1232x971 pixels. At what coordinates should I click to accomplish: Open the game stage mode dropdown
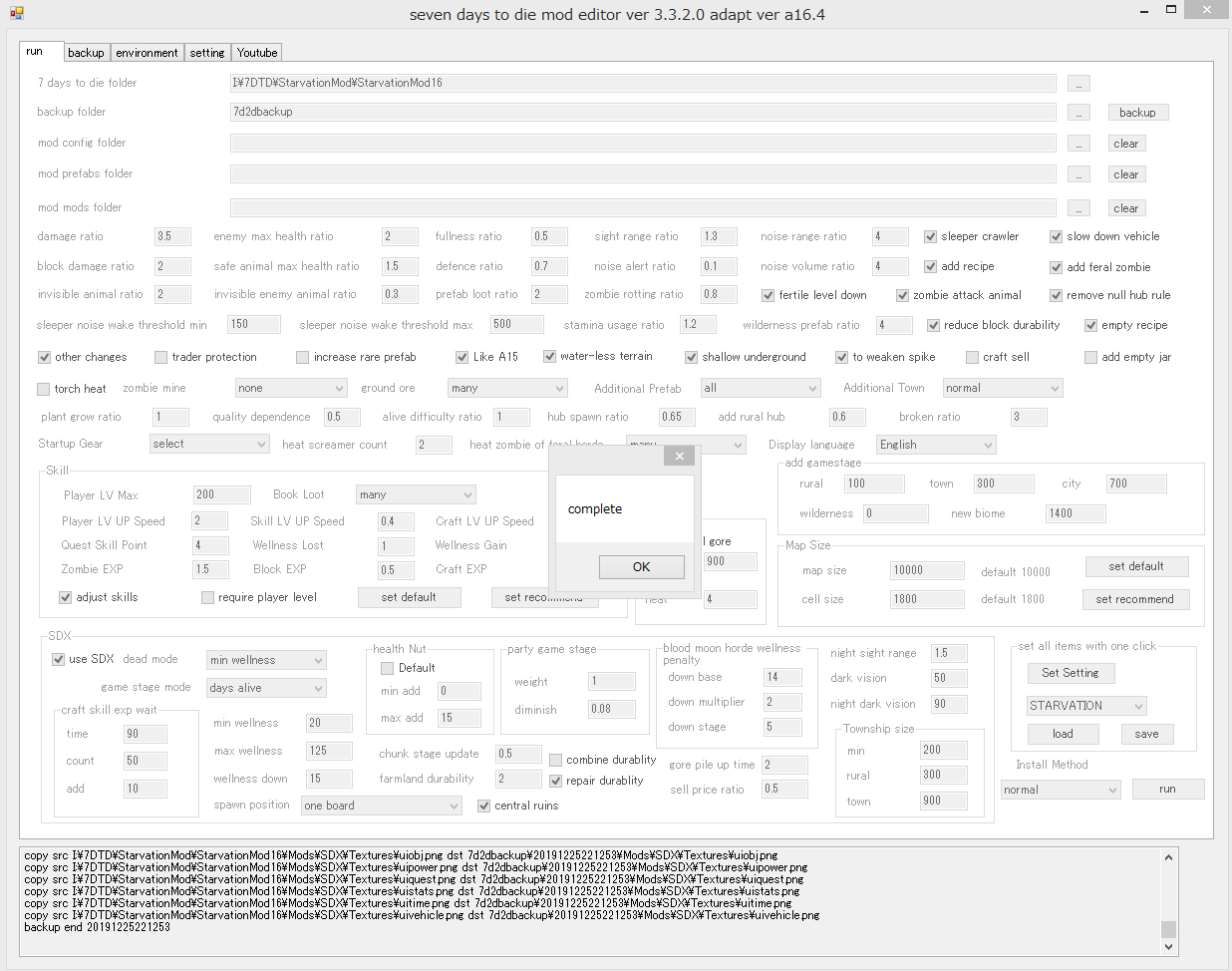[266, 688]
